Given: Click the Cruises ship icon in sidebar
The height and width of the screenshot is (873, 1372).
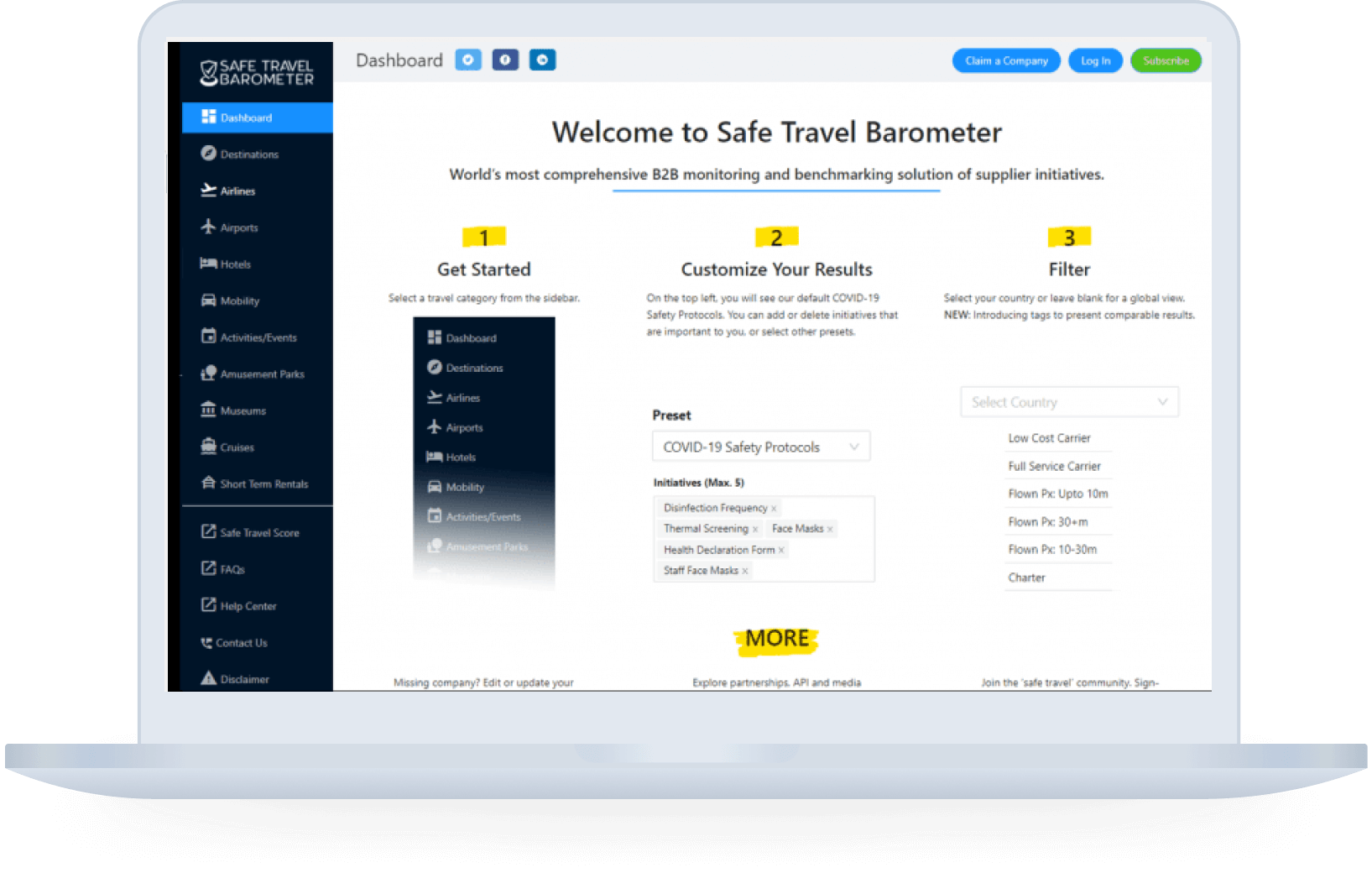Looking at the screenshot, I should coord(208,447).
